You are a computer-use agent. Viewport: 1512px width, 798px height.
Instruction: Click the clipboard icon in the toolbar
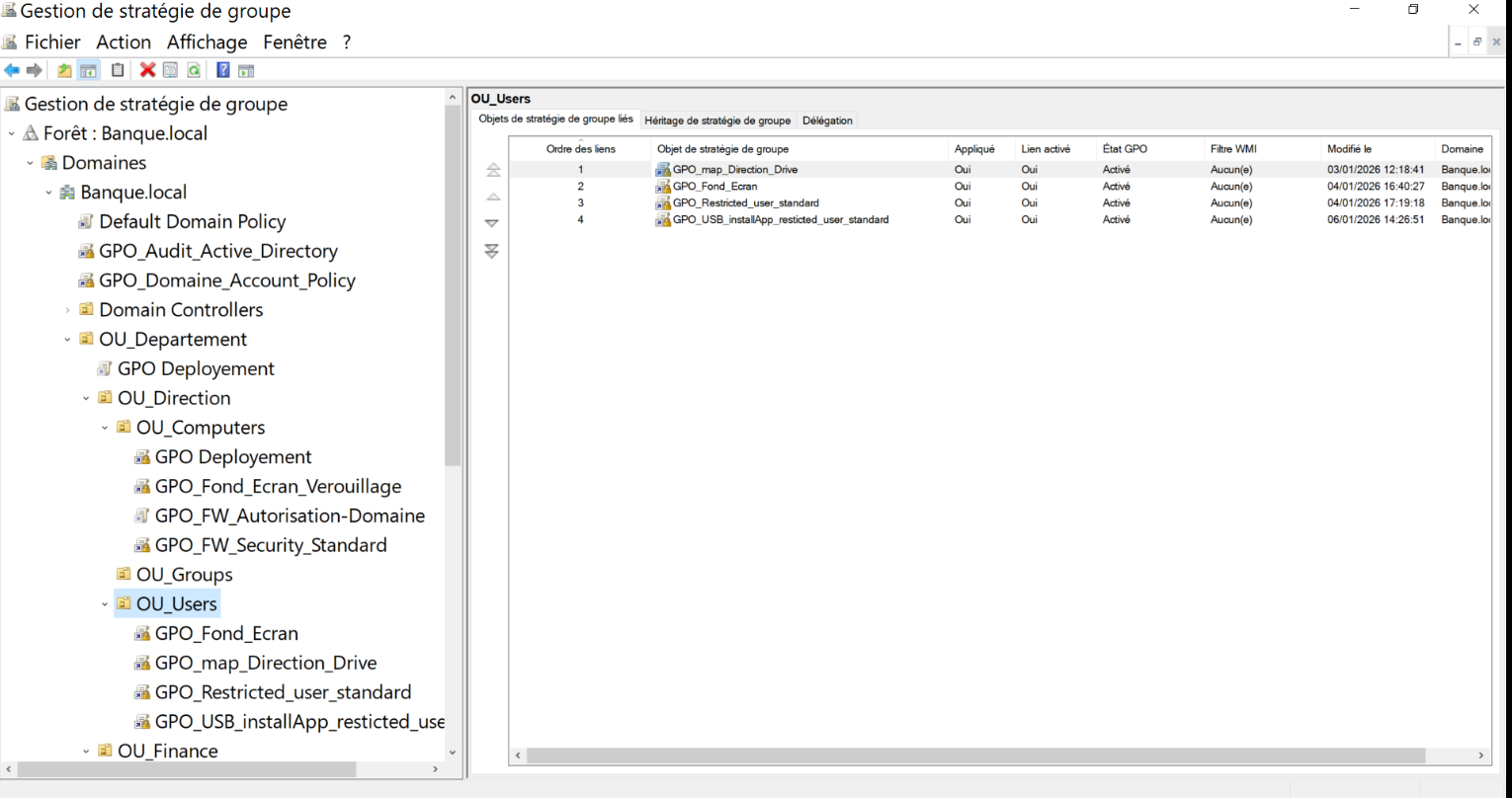[118, 70]
